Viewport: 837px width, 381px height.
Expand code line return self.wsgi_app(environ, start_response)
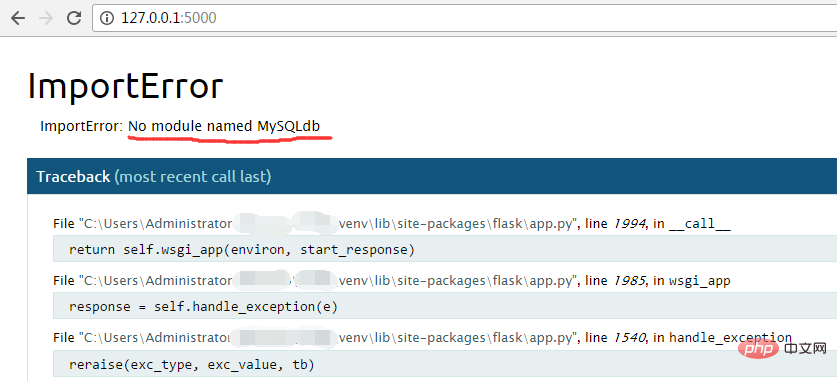(x=445, y=249)
